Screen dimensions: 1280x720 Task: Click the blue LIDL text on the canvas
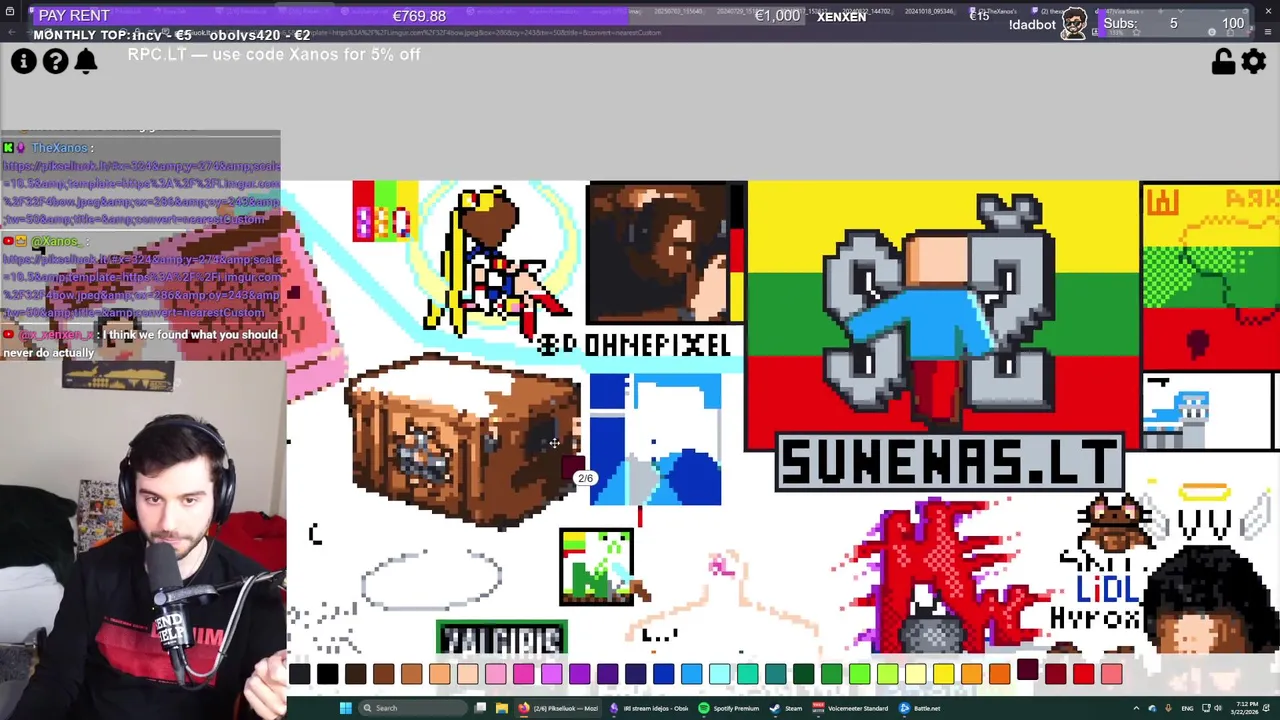pos(1107,589)
